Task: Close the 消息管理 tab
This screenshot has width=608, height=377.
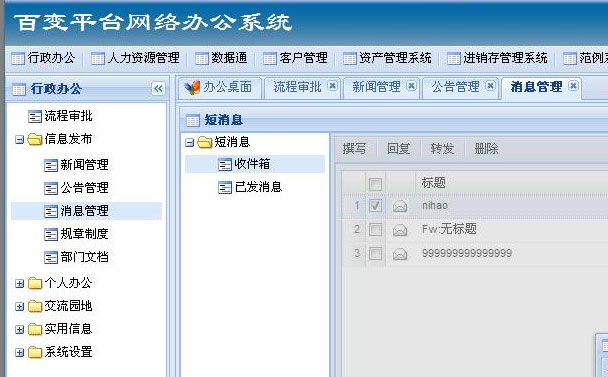Action: (x=573, y=86)
